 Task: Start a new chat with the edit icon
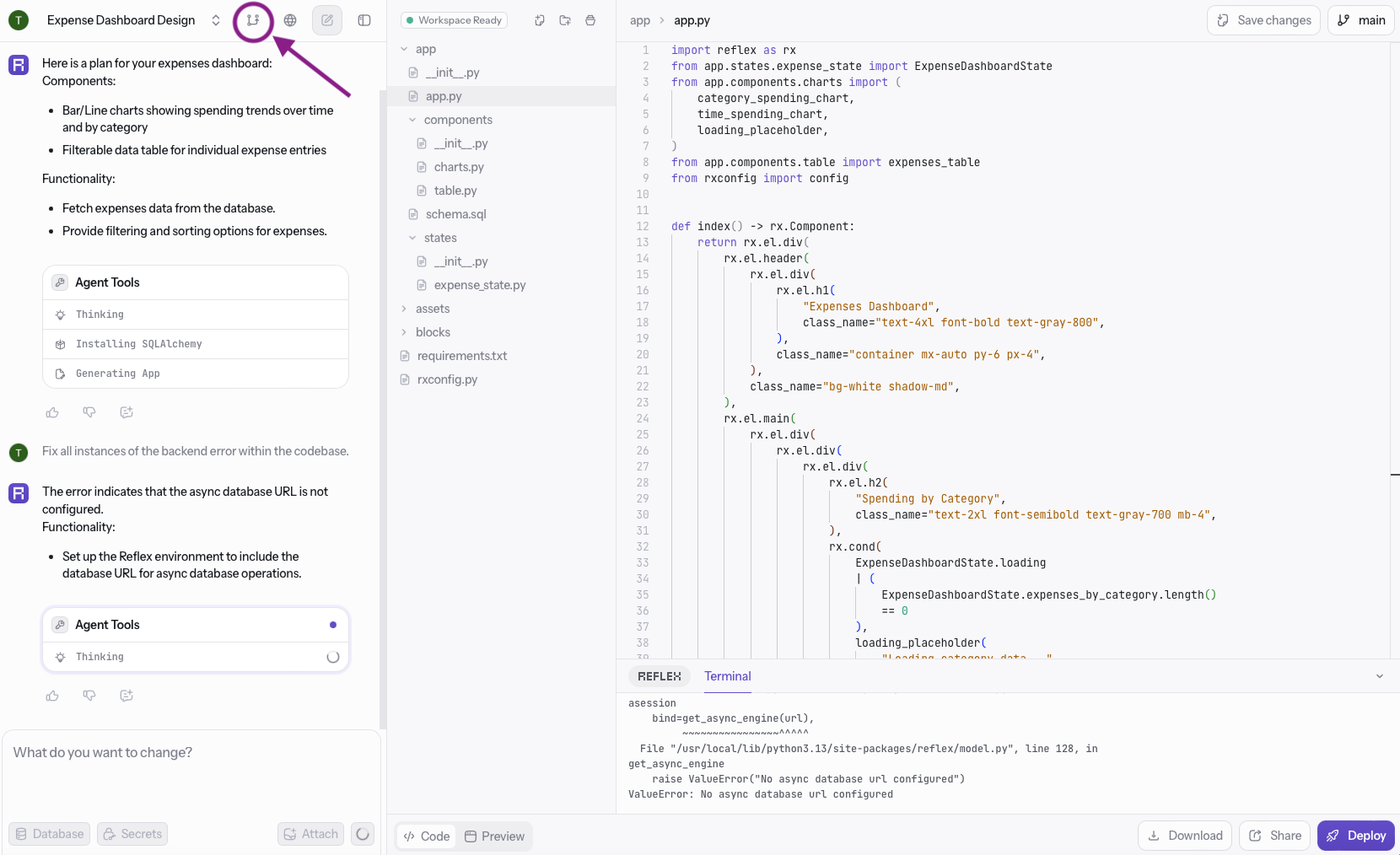coord(327,20)
